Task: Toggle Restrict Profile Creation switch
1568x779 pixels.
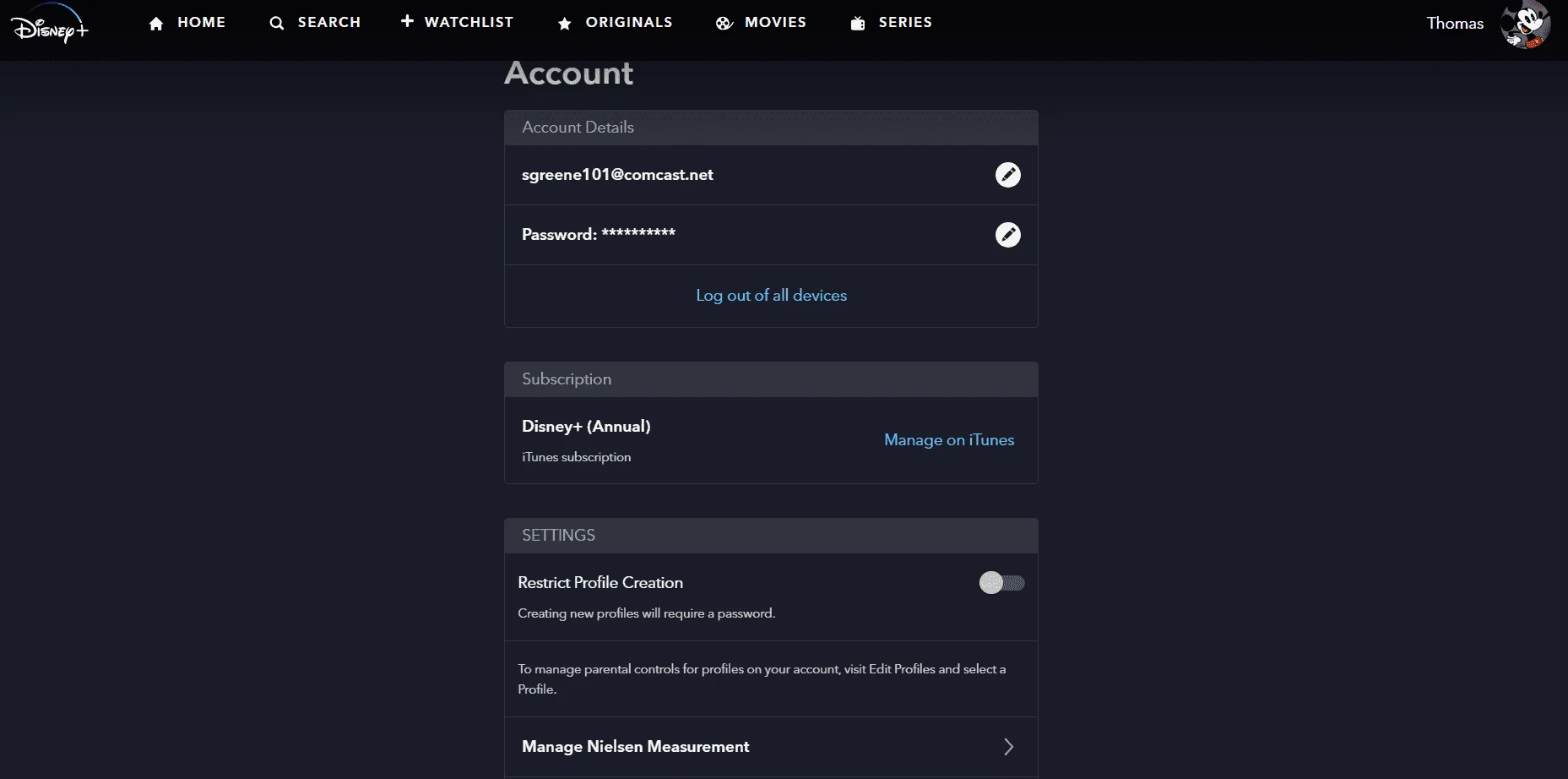Action: (x=1001, y=583)
